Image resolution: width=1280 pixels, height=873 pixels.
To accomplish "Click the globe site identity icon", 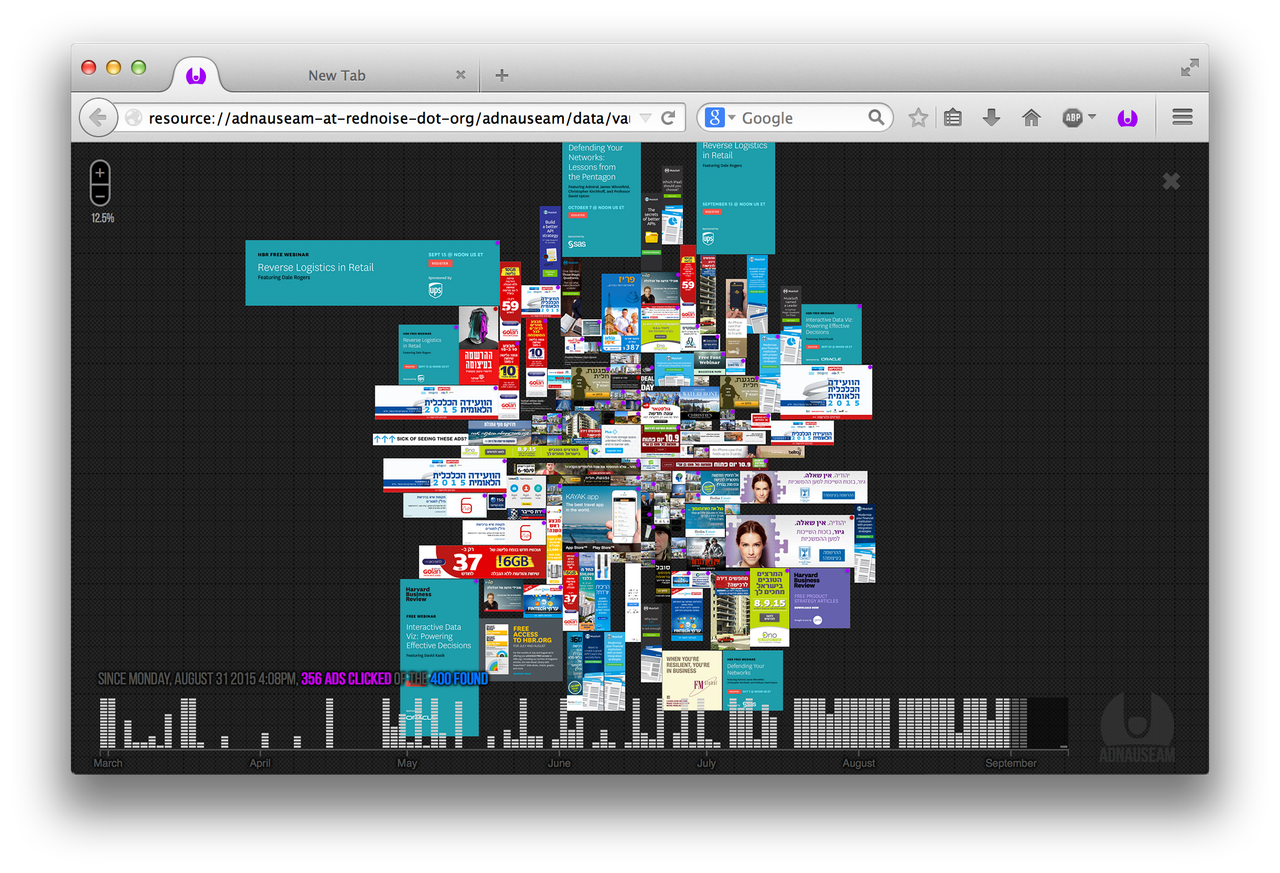I will tap(133, 118).
